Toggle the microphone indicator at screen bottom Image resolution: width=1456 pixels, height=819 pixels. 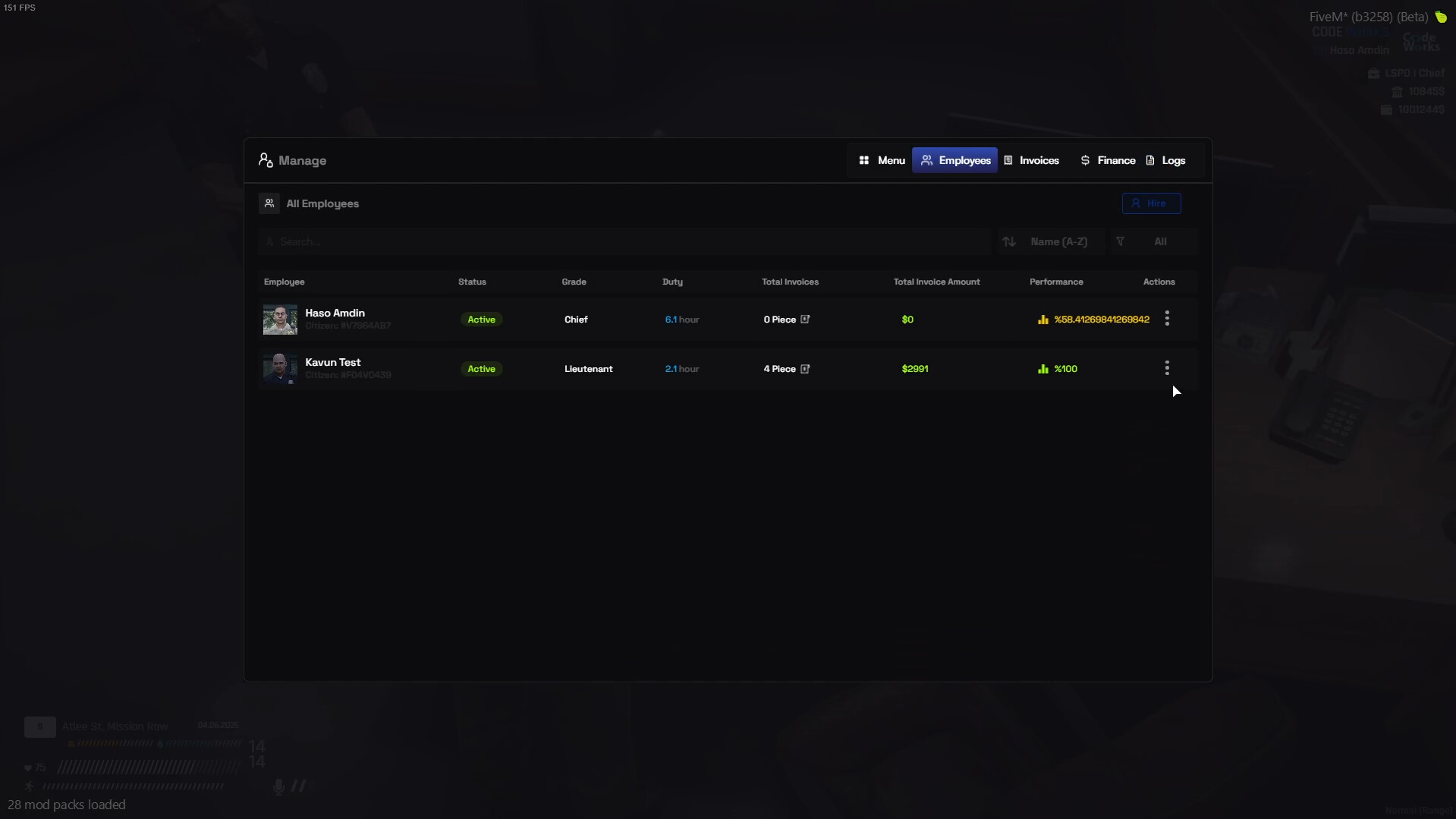pos(278,786)
